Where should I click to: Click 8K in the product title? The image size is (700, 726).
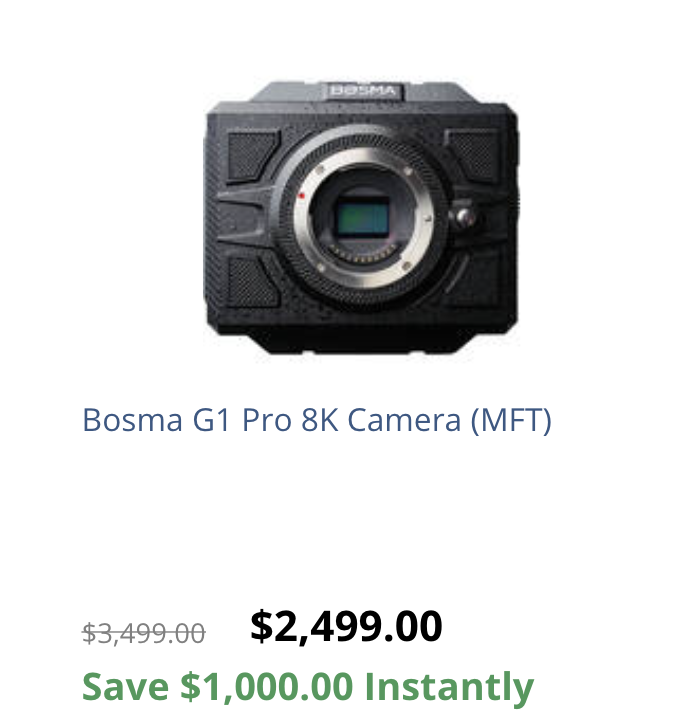(320, 420)
